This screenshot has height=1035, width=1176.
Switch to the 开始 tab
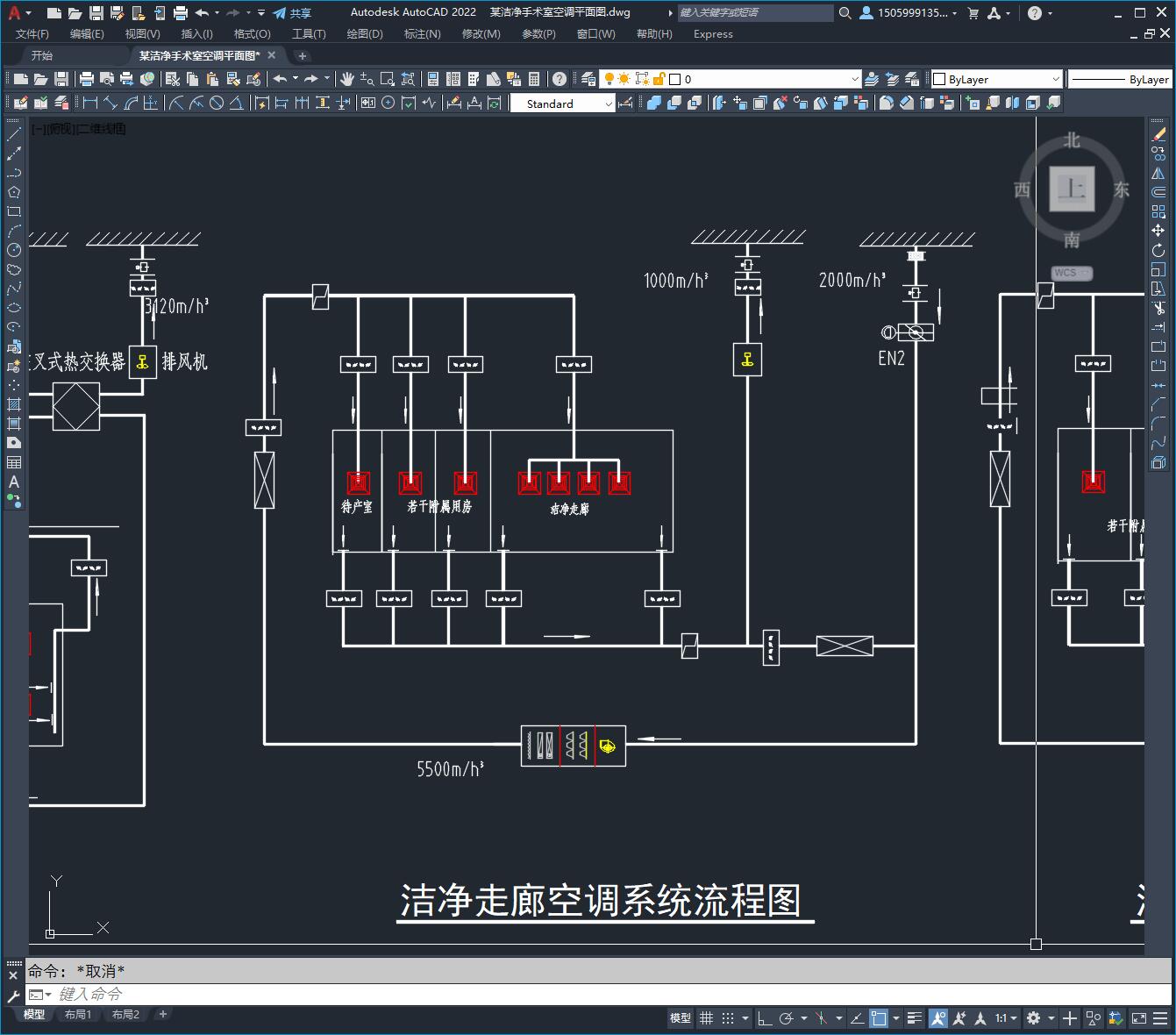pyautogui.click(x=42, y=55)
